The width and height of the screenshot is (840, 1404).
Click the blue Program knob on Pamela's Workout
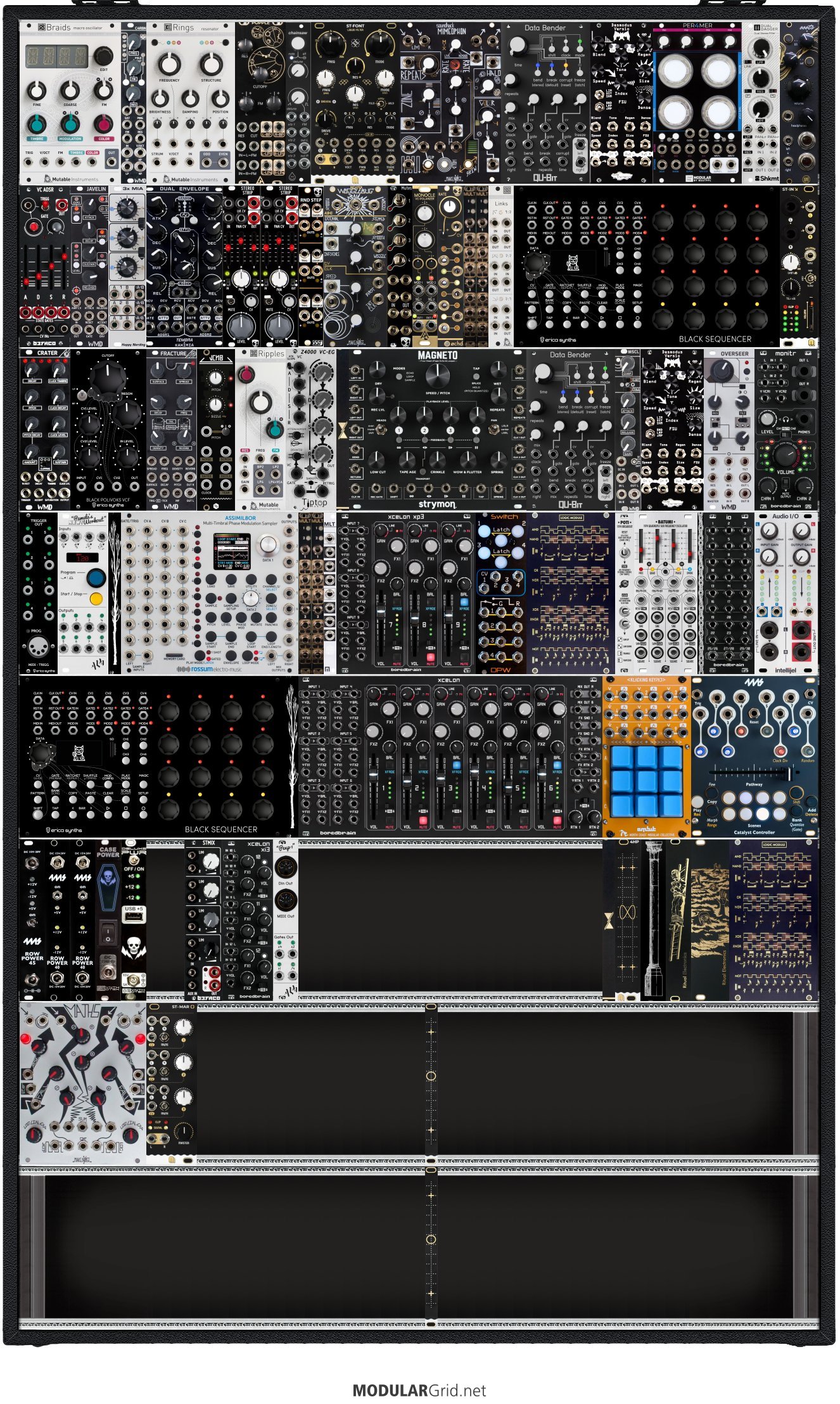coord(96,578)
